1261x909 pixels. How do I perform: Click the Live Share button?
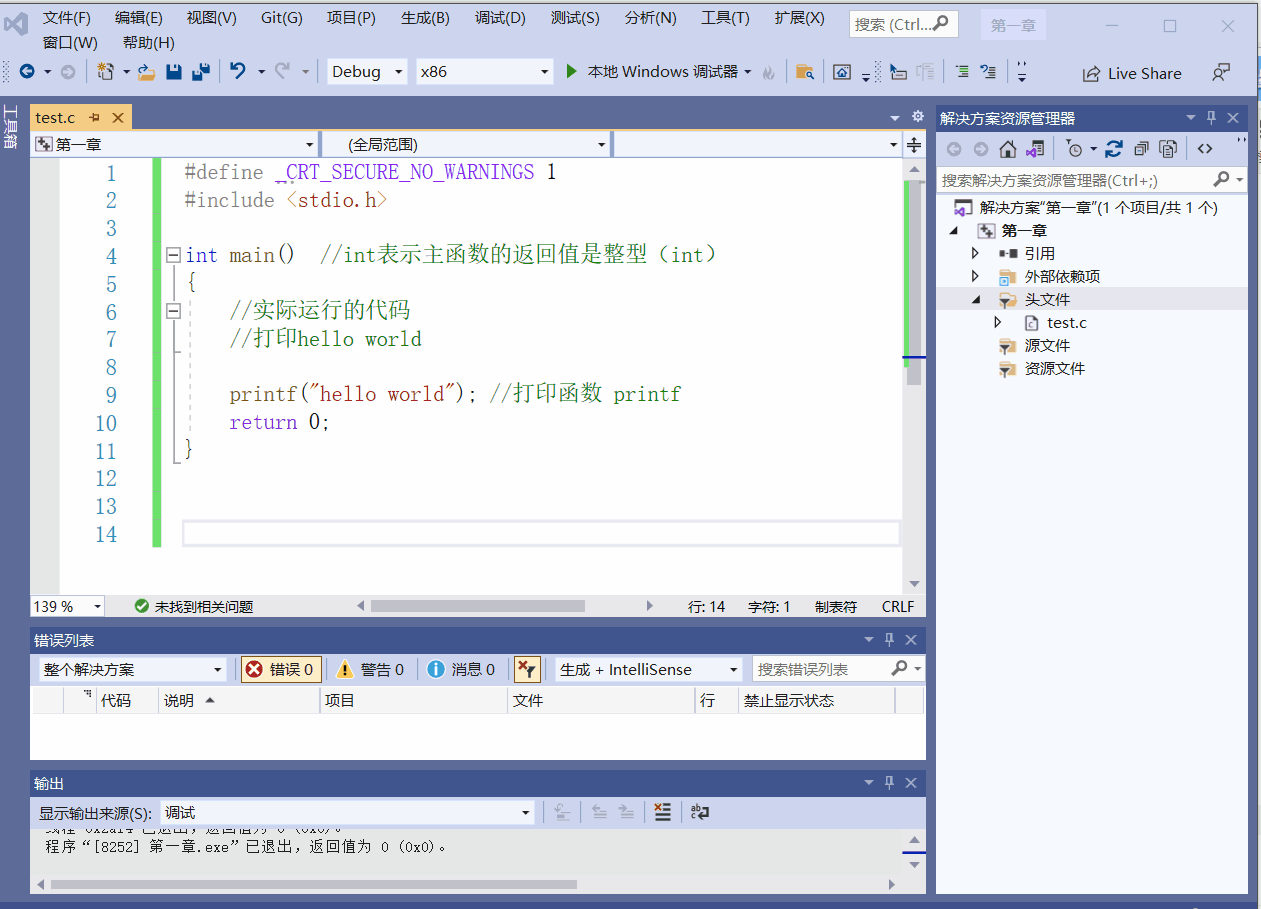click(1132, 73)
